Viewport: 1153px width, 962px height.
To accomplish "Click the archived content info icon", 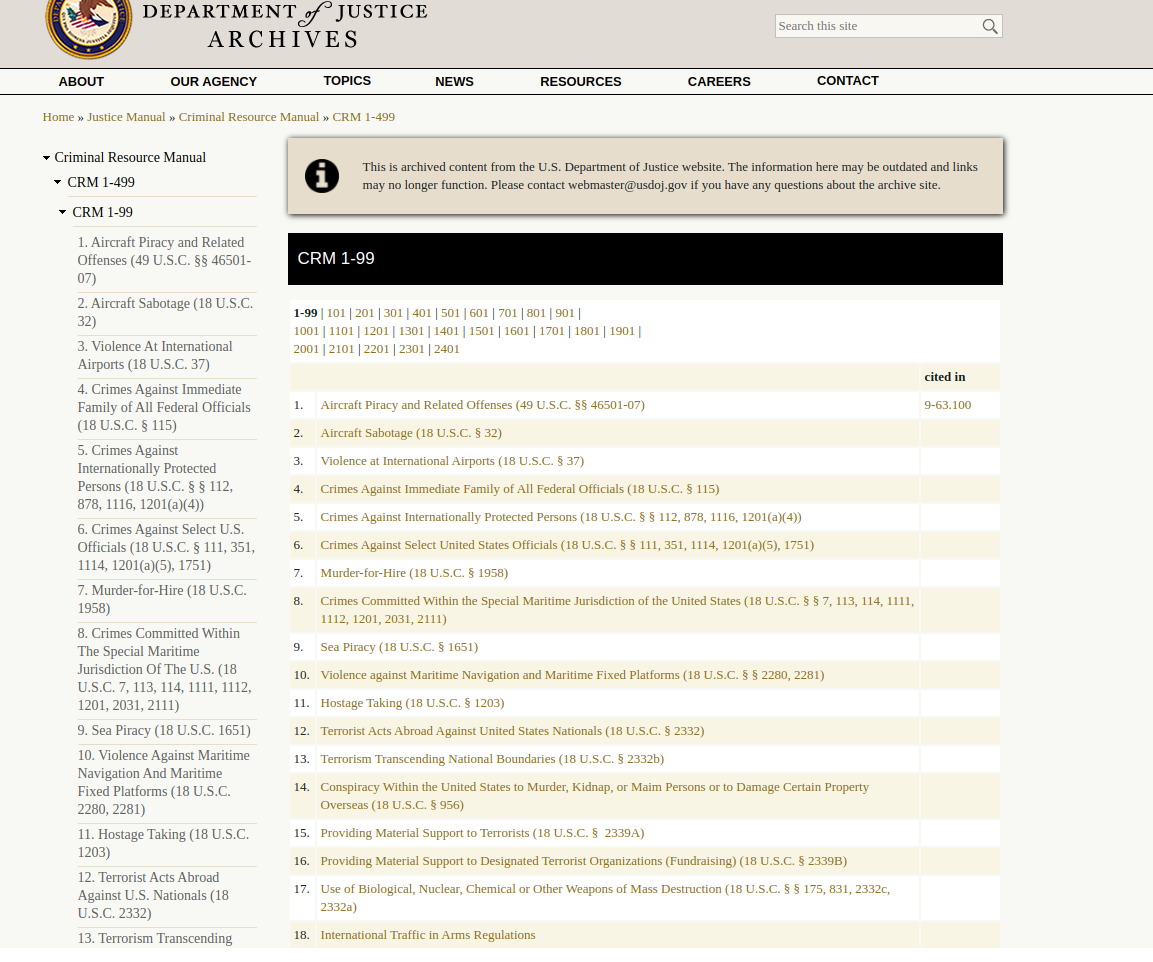I will pos(322,177).
